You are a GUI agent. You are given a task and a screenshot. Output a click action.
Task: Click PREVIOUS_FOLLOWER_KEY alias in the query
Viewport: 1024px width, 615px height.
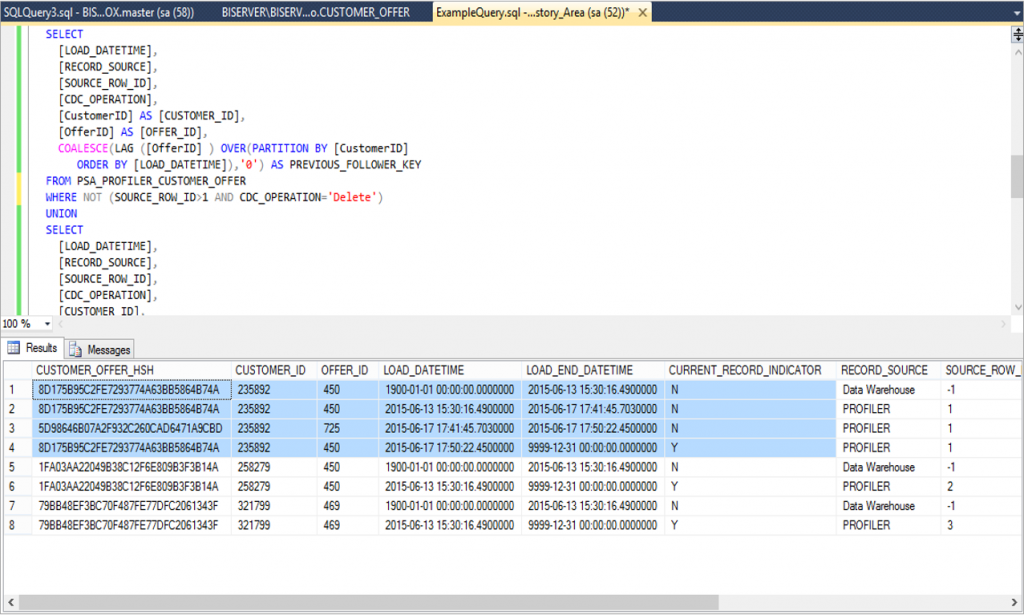pyautogui.click(x=355, y=165)
